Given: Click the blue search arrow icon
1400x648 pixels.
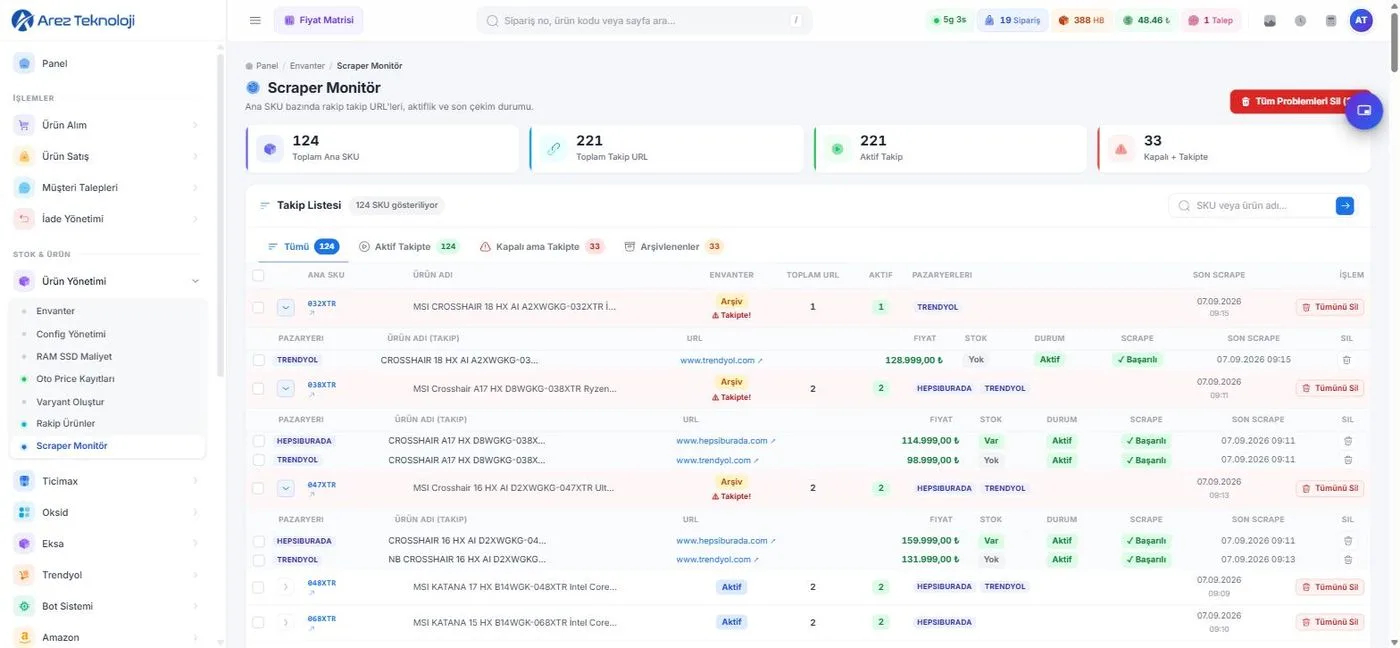Looking at the screenshot, I should coord(1345,206).
